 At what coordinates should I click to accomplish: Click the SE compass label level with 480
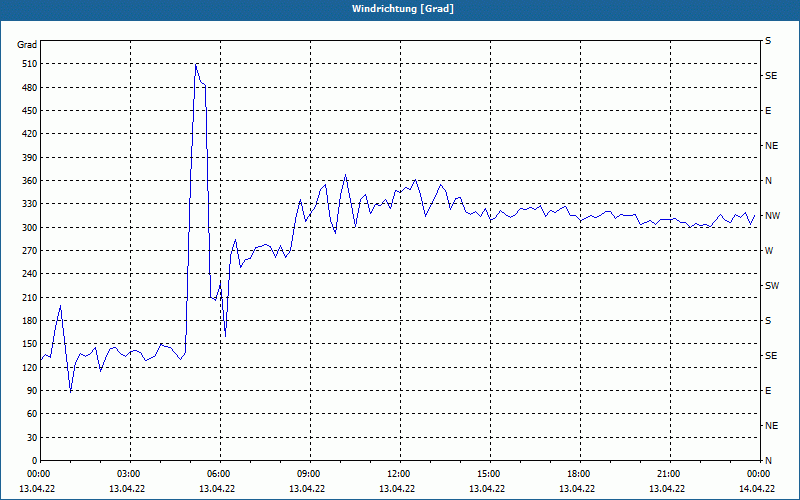click(x=771, y=76)
